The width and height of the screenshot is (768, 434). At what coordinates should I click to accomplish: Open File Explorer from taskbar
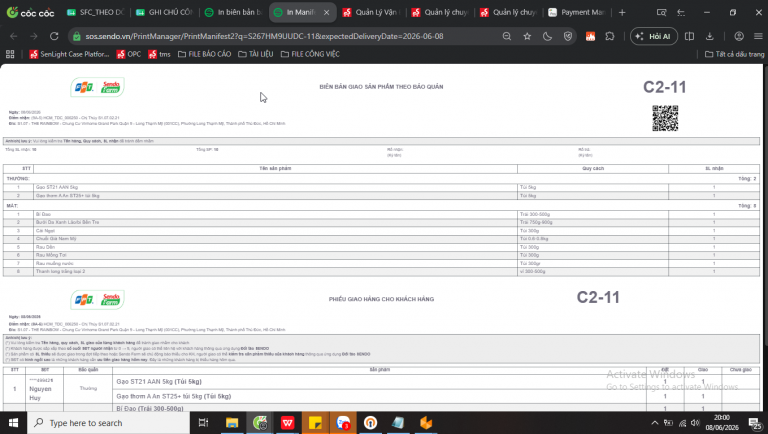tap(232, 423)
